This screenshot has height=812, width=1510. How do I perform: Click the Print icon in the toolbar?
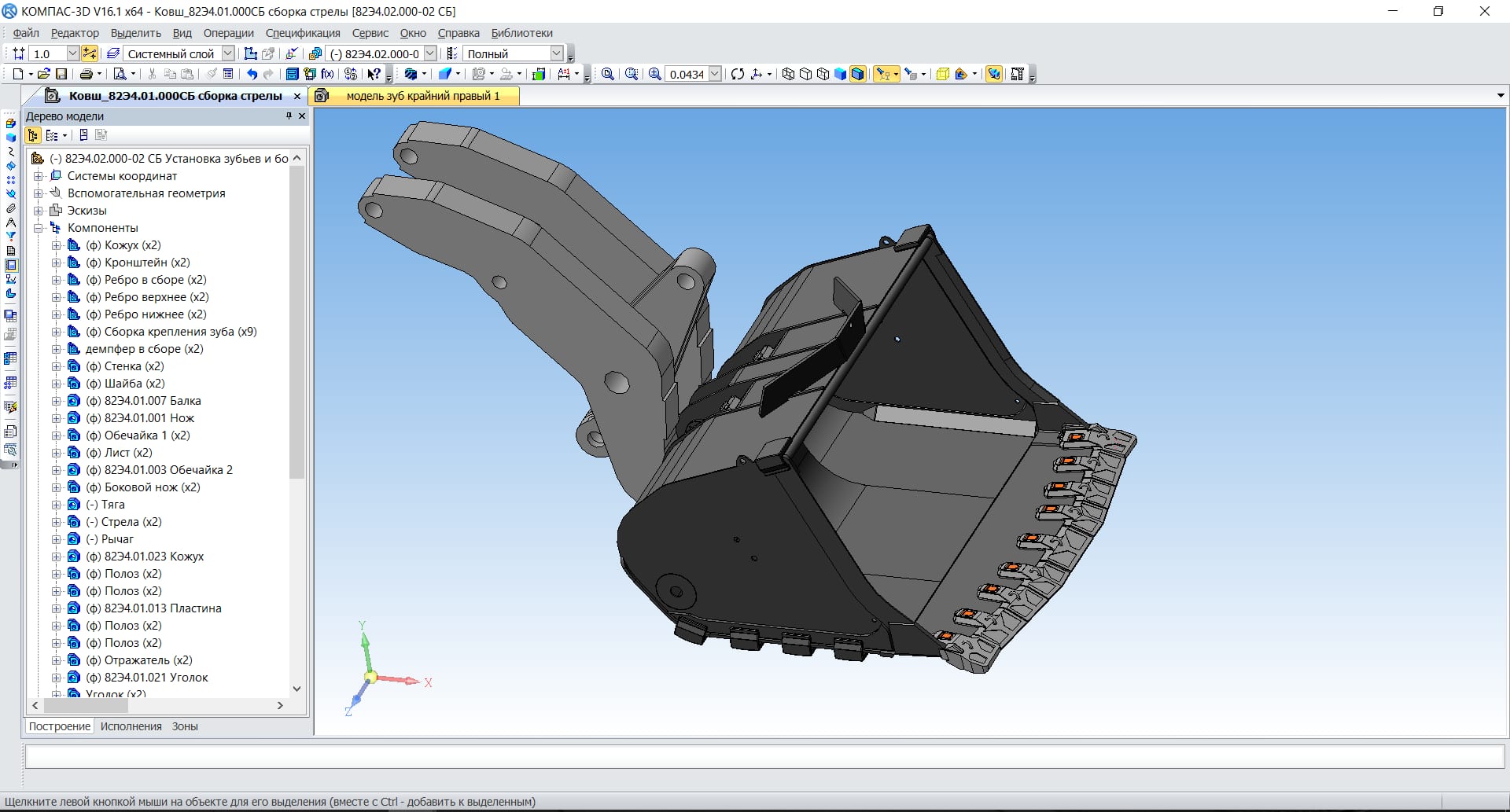(x=86, y=74)
